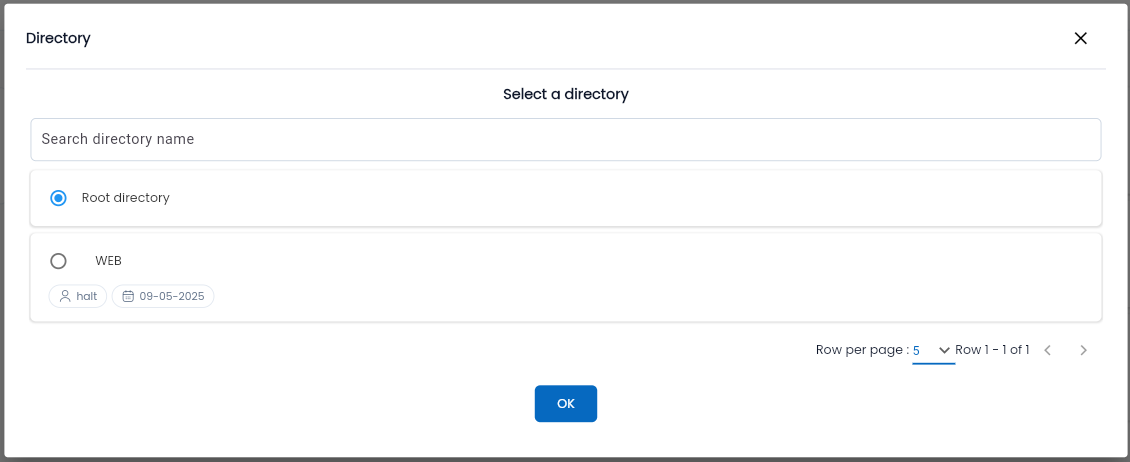Go to the previous page chevron
Image resolution: width=1130 pixels, height=462 pixels.
pos(1048,350)
